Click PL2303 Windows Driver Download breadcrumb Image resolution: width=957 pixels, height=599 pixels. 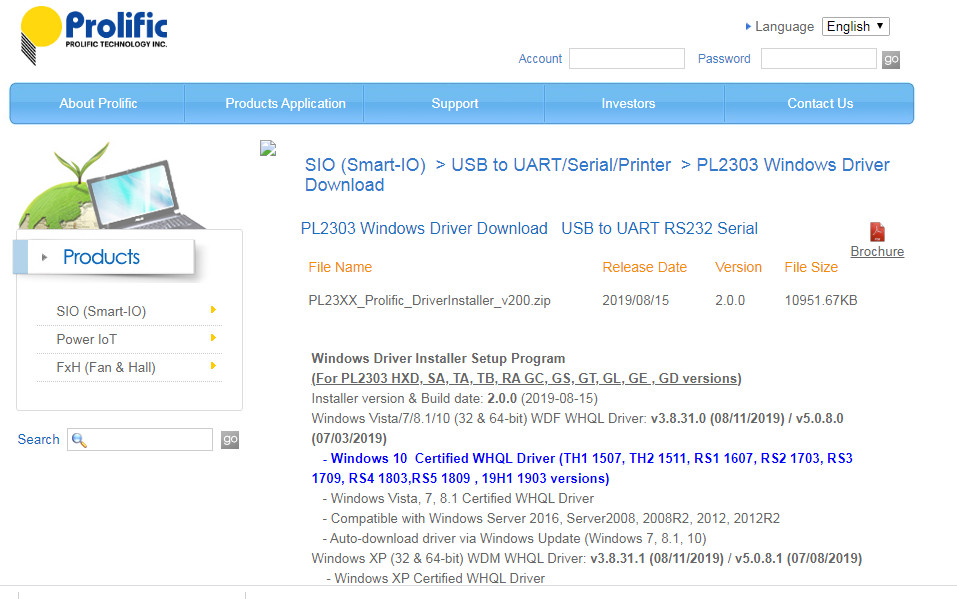coord(597,175)
